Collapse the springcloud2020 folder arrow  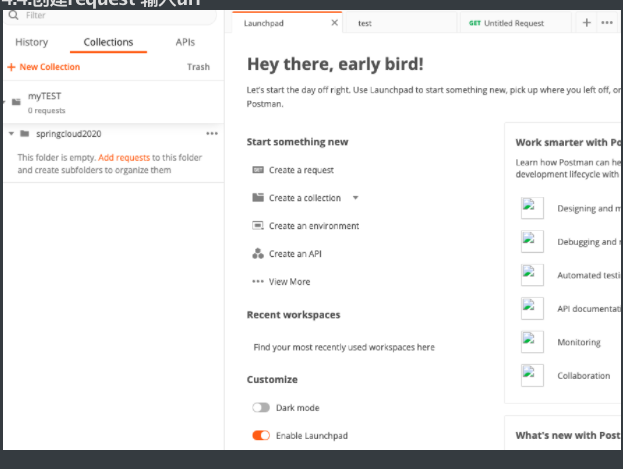click(x=11, y=134)
